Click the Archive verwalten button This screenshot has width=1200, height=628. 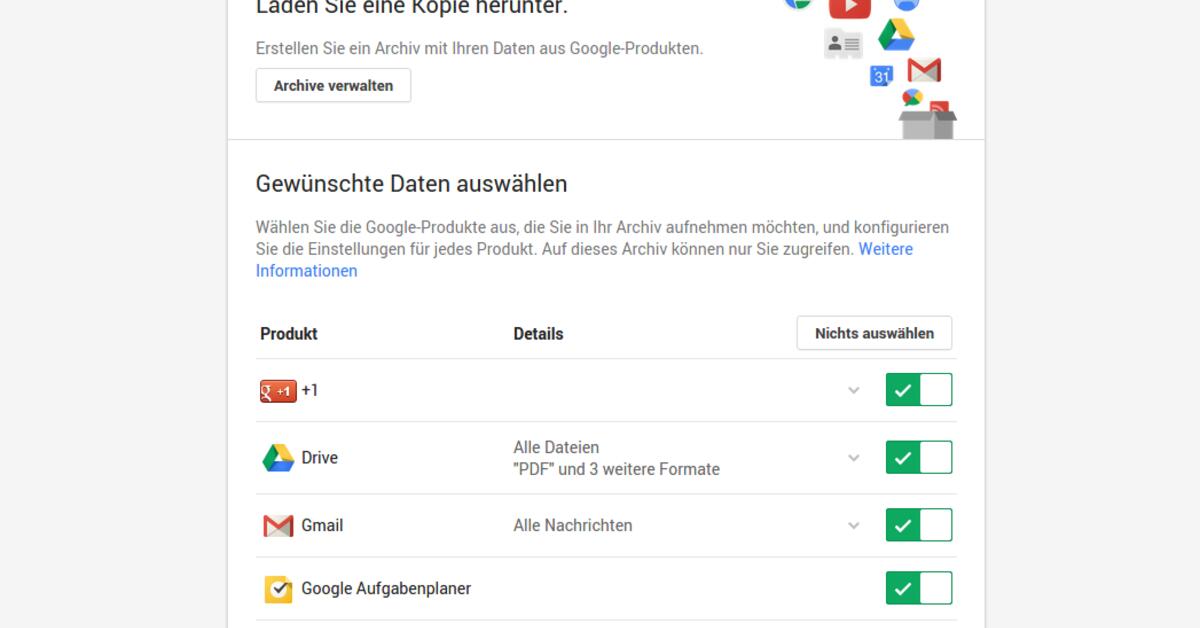pos(333,86)
